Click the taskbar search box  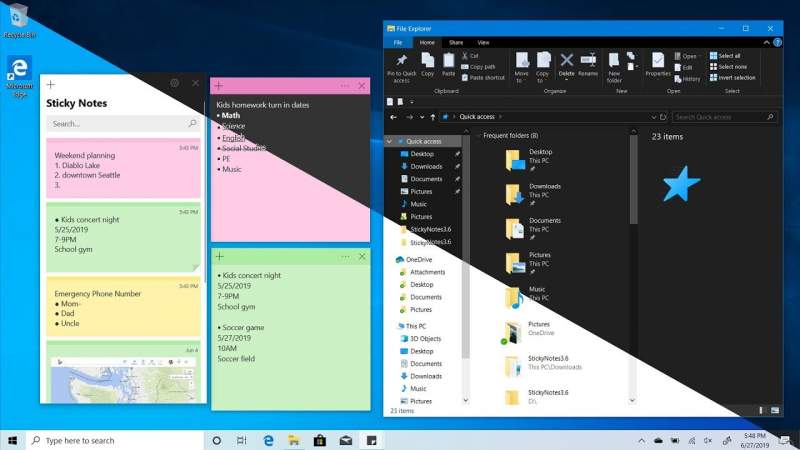(115, 440)
